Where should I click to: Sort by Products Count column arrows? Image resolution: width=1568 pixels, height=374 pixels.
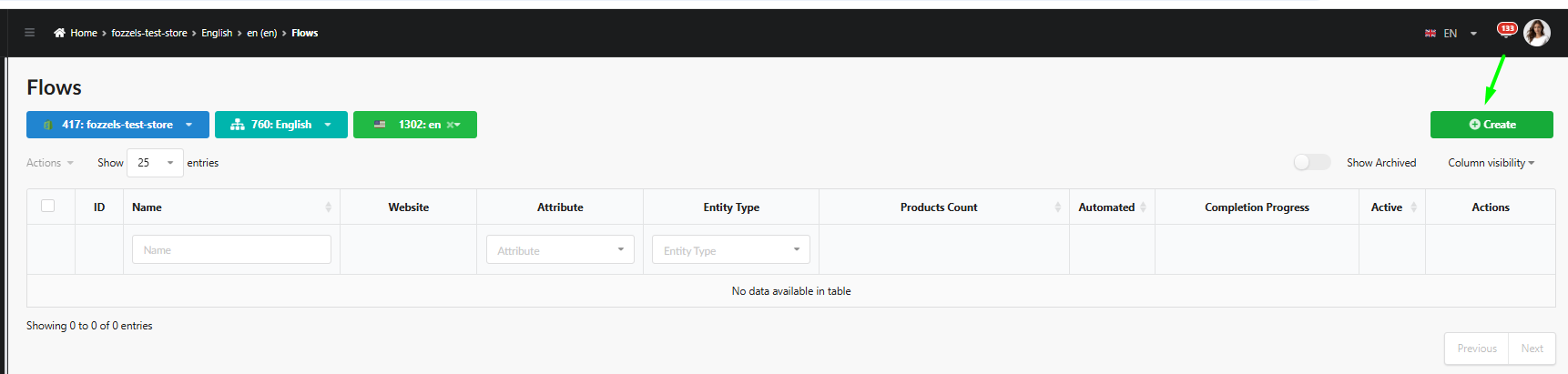click(1057, 207)
